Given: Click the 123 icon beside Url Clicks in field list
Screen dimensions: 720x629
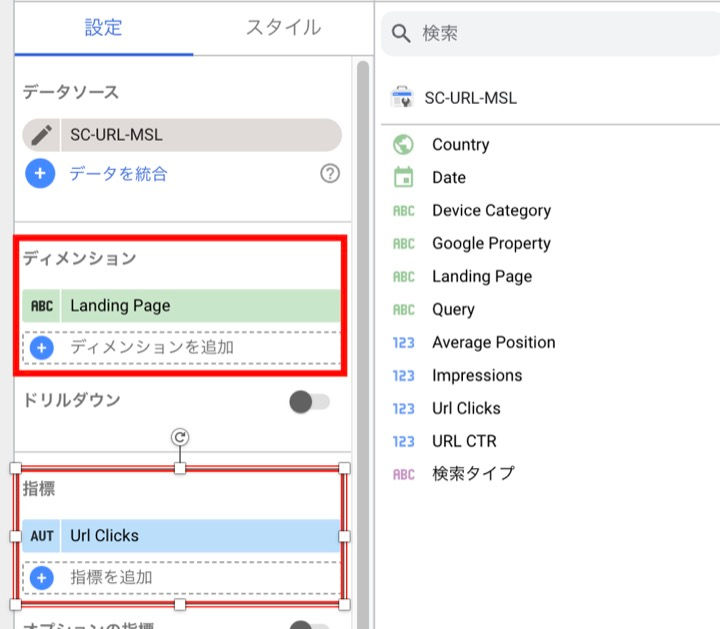Looking at the screenshot, I should click(x=404, y=409).
